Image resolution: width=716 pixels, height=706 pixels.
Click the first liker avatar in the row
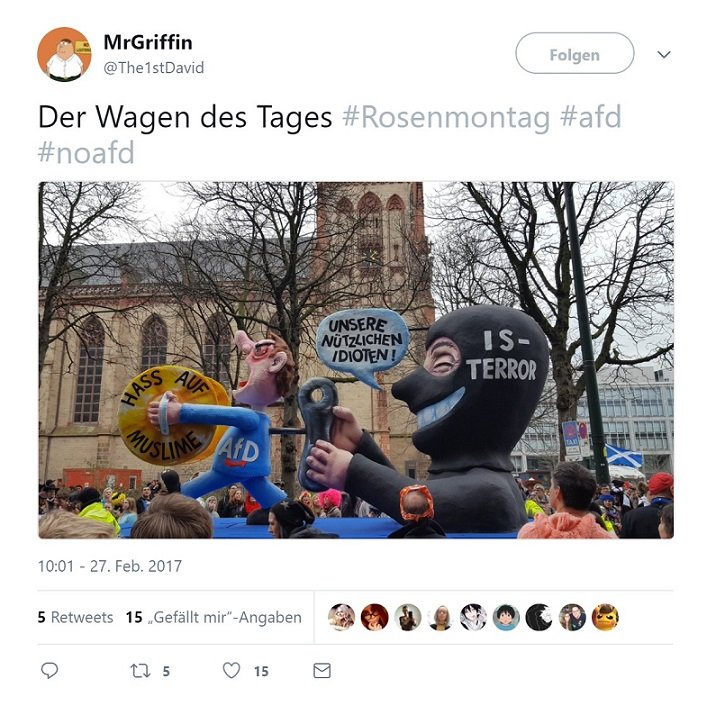coord(342,617)
